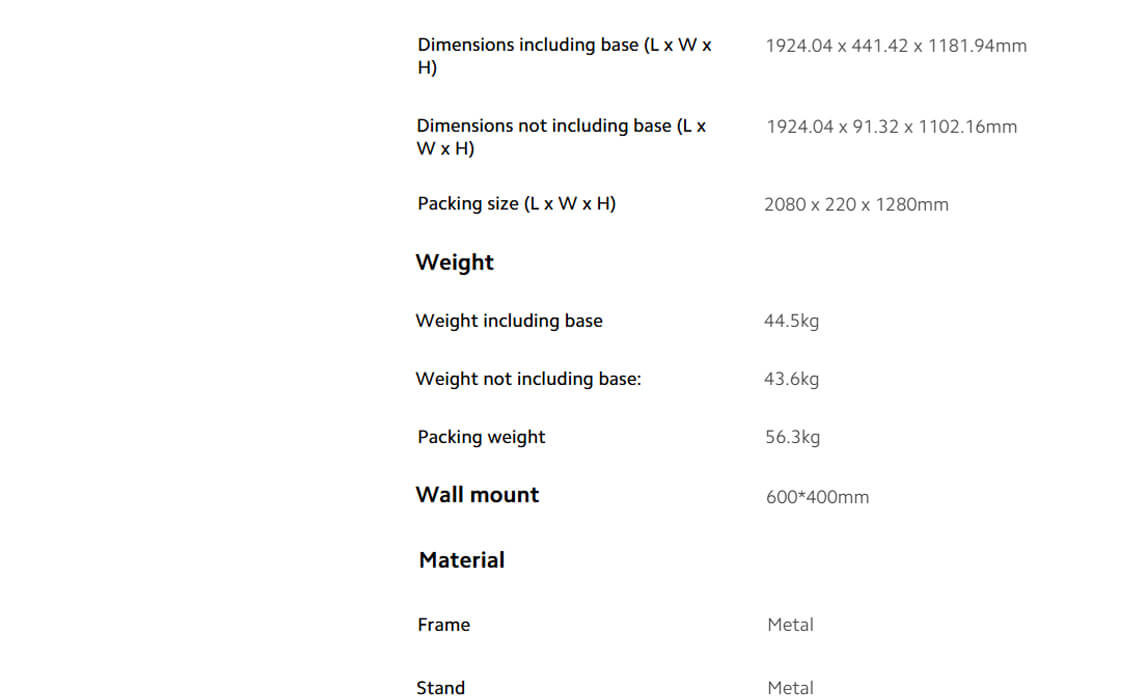Click the "Wall mount" heading
The height and width of the screenshot is (700, 1142).
477,495
